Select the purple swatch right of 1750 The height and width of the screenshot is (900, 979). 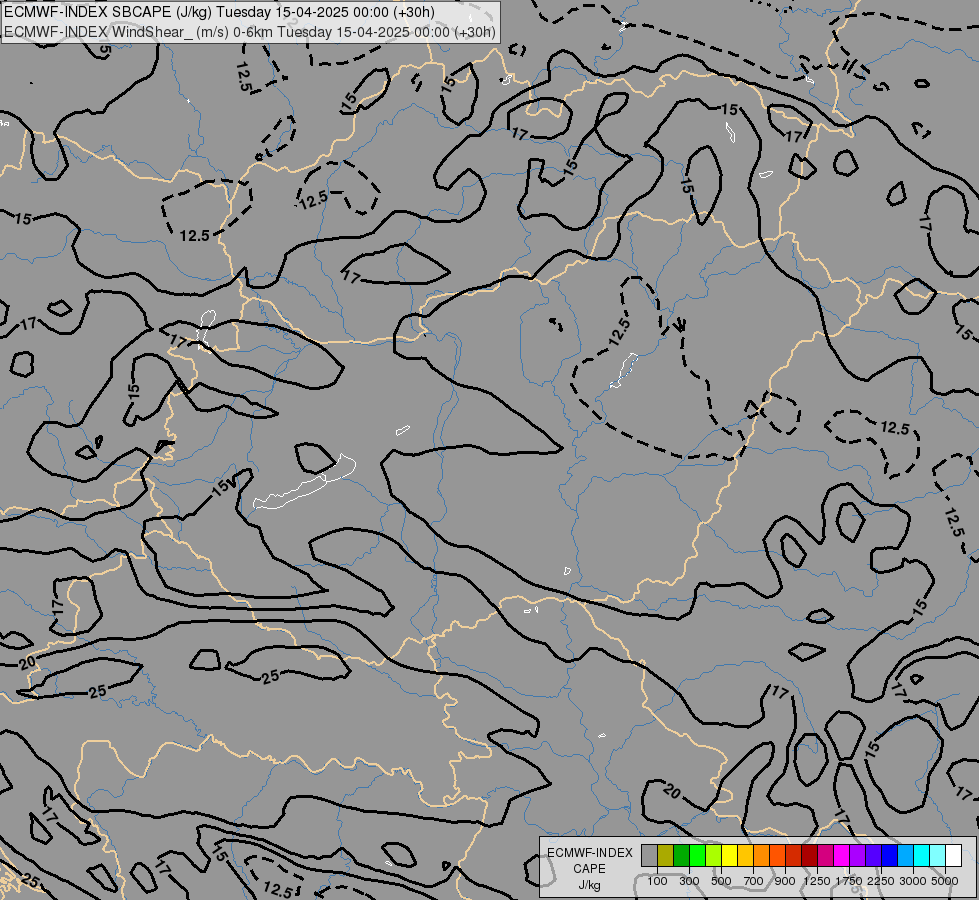[857, 856]
